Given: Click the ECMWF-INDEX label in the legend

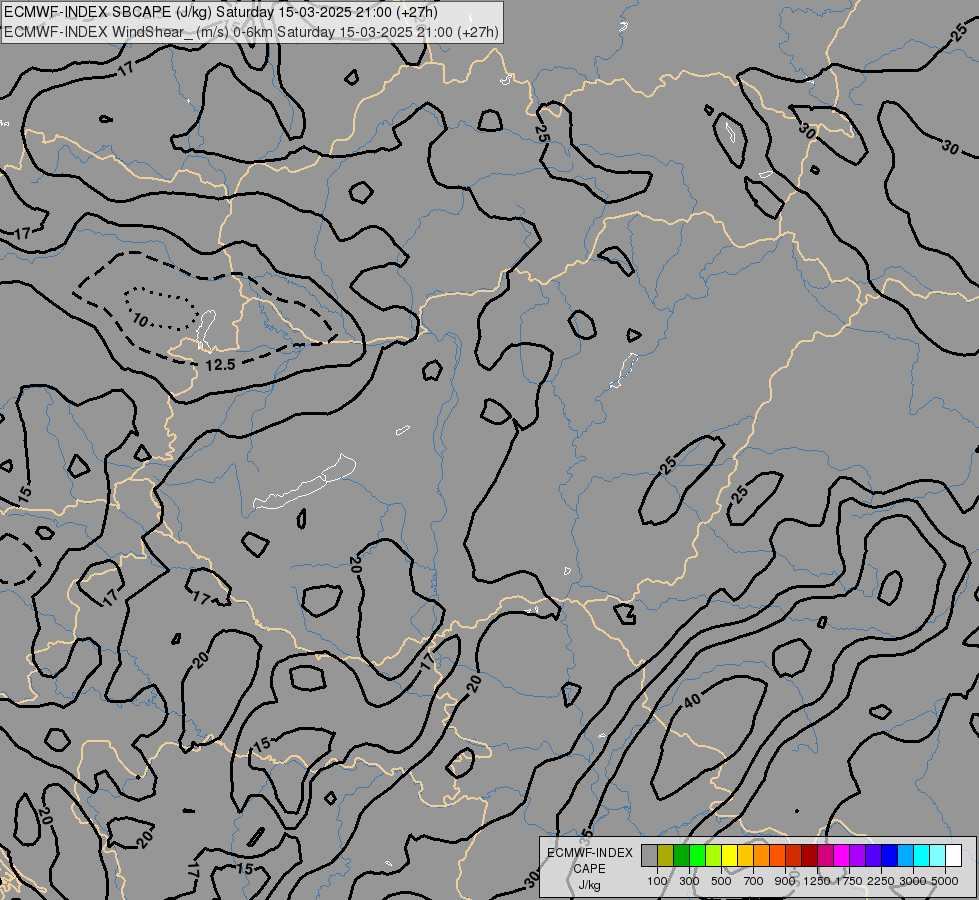Looking at the screenshot, I should pyautogui.click(x=589, y=853).
